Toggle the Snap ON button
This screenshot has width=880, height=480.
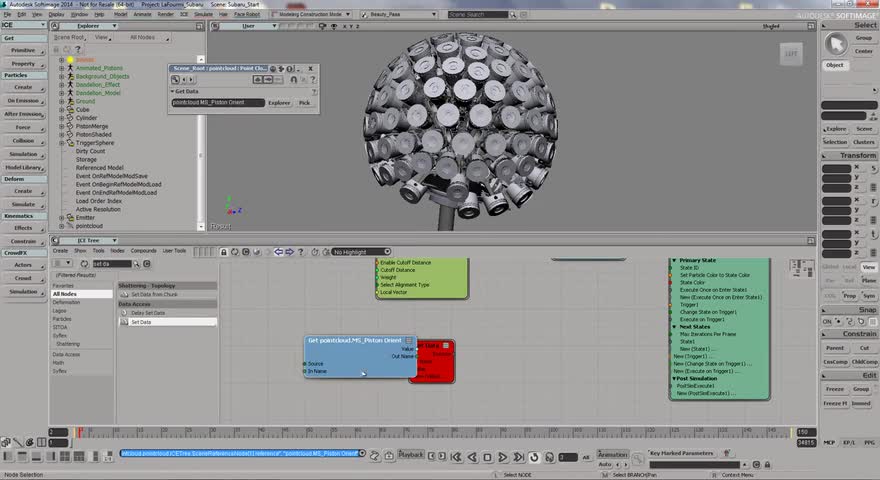tap(828, 321)
